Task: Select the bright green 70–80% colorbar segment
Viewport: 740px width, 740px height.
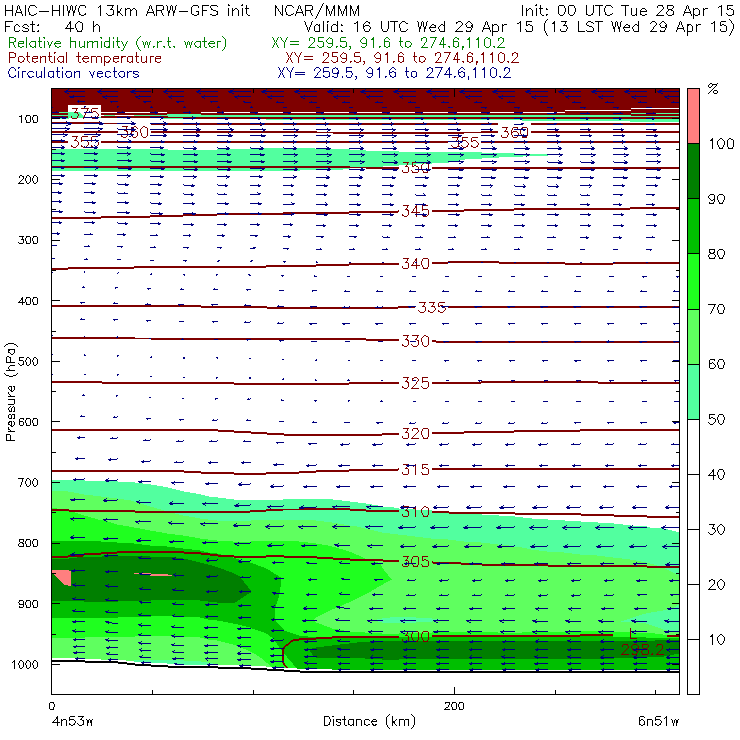Action: click(693, 281)
